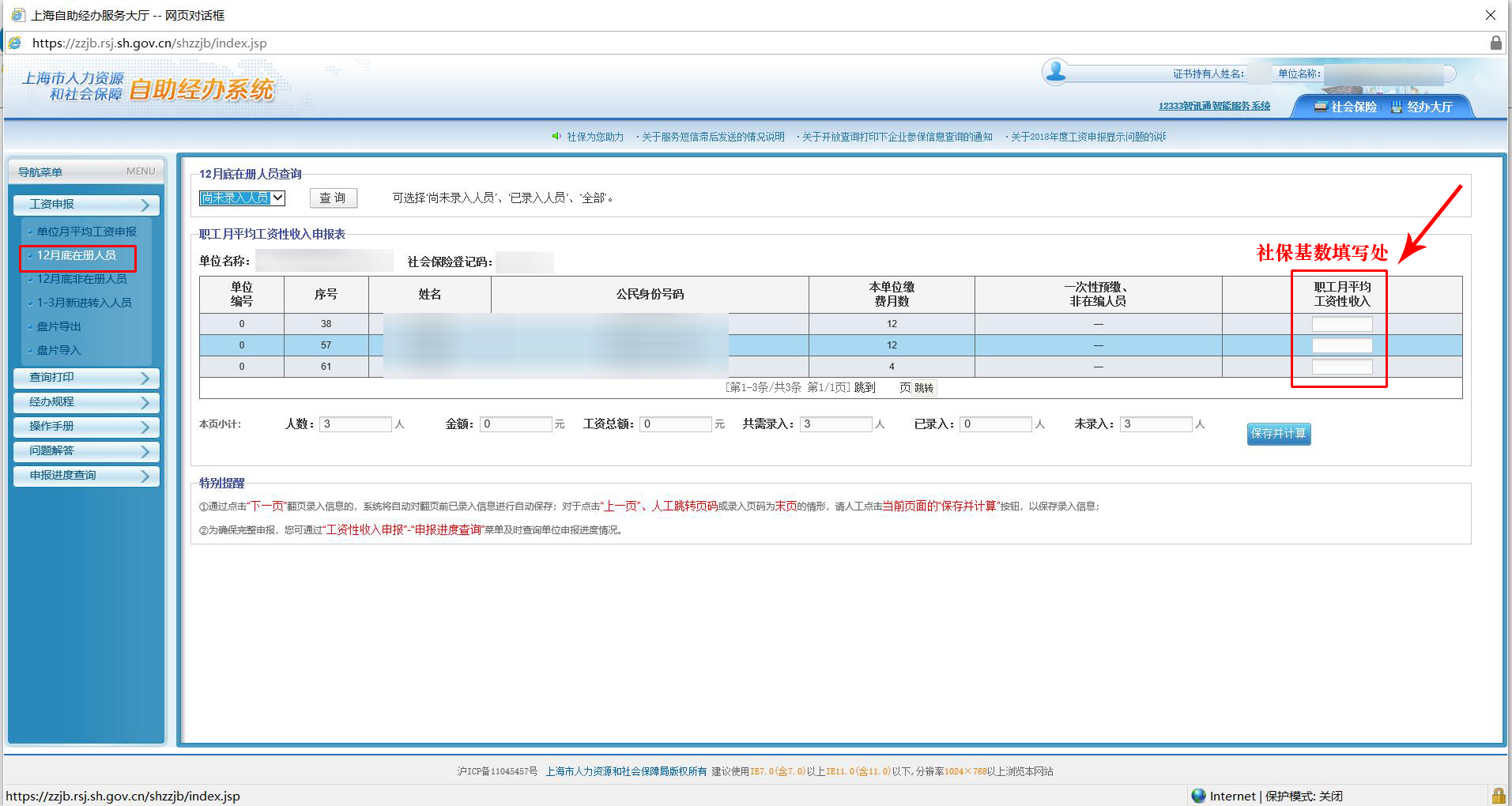Open 1-3月新进转入人员 menu item
Screen dimensions: 1512x806
click(85, 303)
